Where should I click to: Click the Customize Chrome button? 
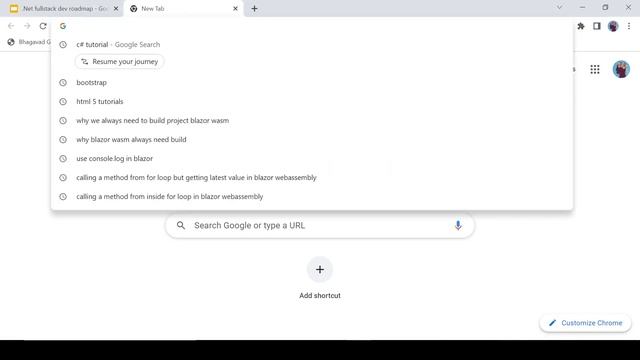coord(585,323)
